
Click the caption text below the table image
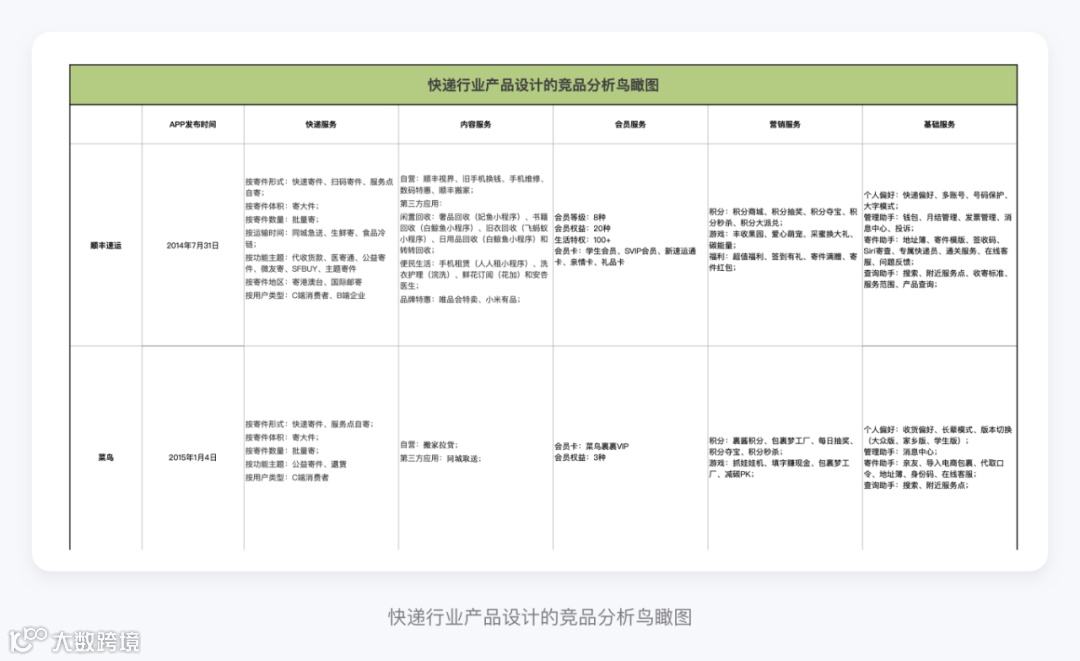(540, 617)
